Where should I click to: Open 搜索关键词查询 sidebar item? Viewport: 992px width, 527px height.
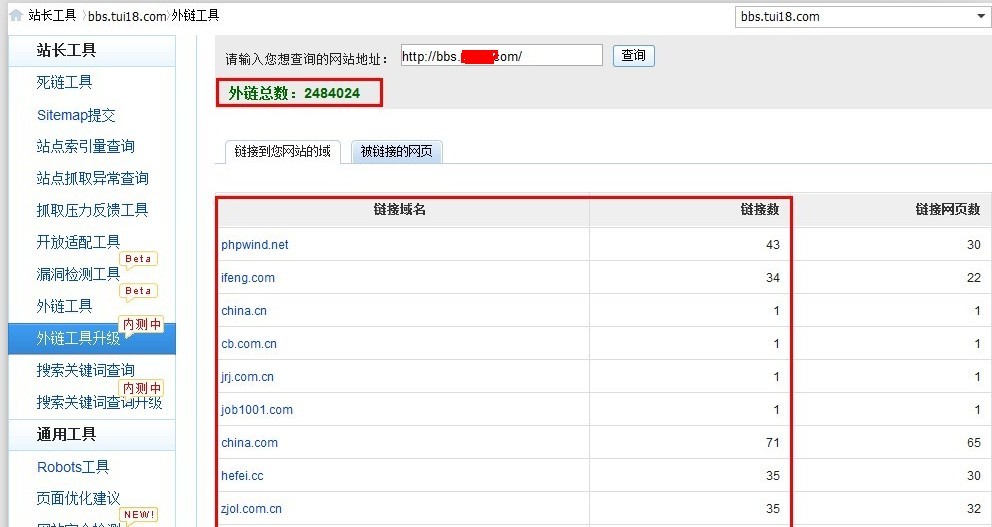pyautogui.click(x=85, y=371)
